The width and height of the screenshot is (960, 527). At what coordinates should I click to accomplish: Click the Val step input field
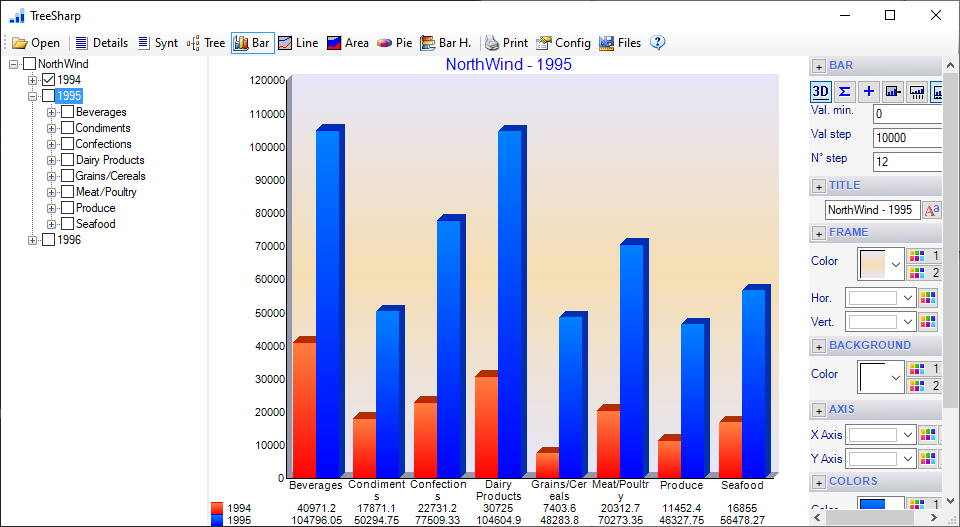[907, 138]
